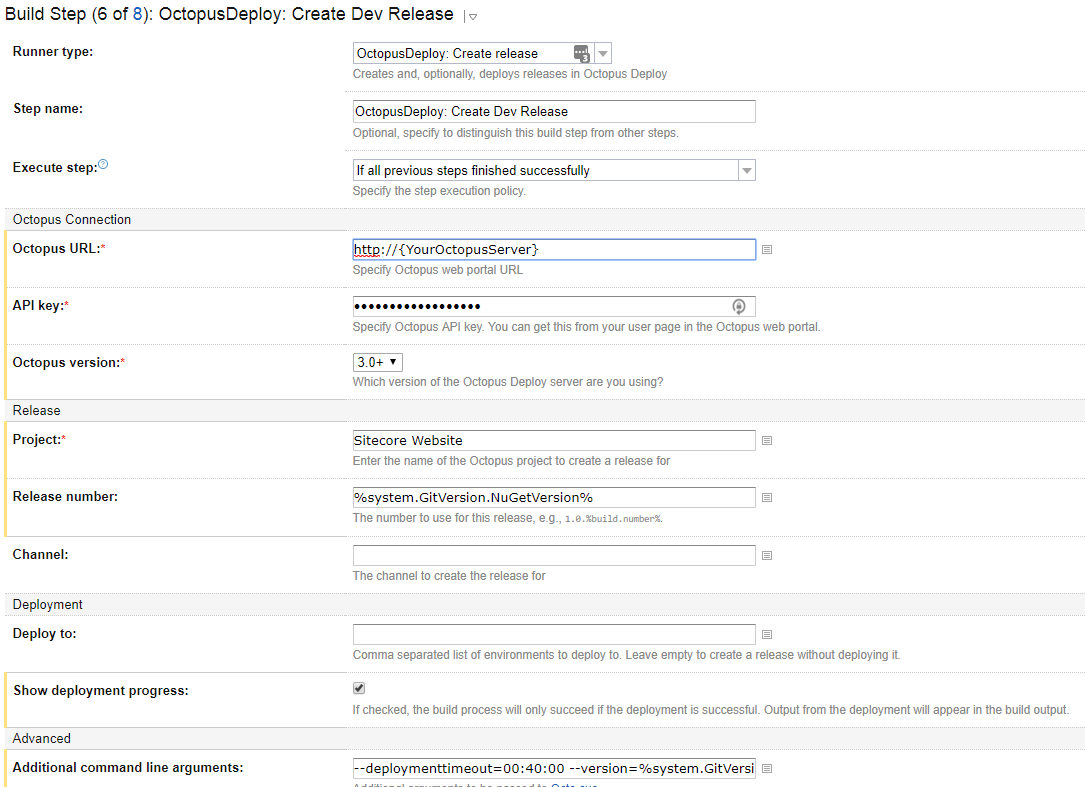
Task: Click the Runner type label
Action: point(53,51)
